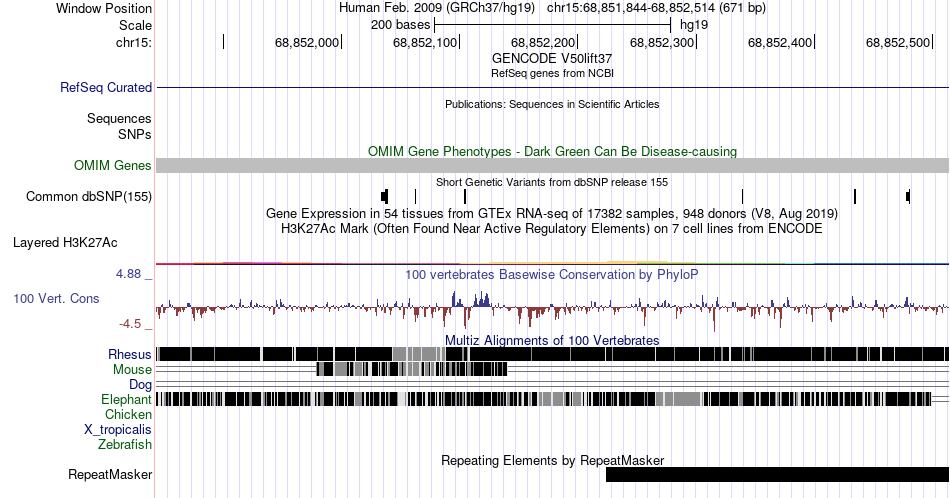Click the Window Position label
The width and height of the screenshot is (950, 498).
coord(104,8)
